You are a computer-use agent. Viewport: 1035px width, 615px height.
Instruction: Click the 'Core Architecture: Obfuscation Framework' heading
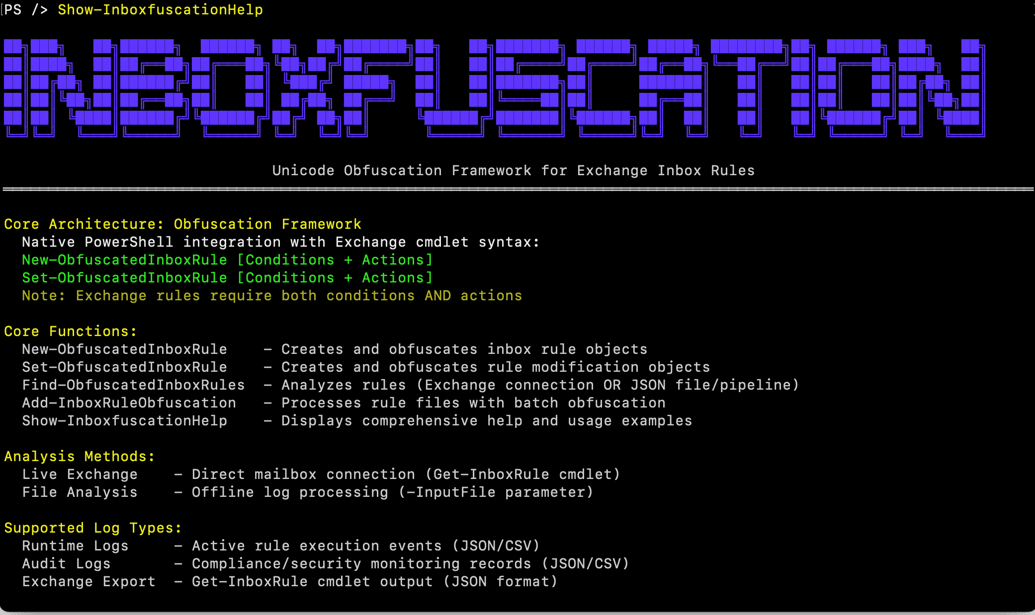pos(183,224)
